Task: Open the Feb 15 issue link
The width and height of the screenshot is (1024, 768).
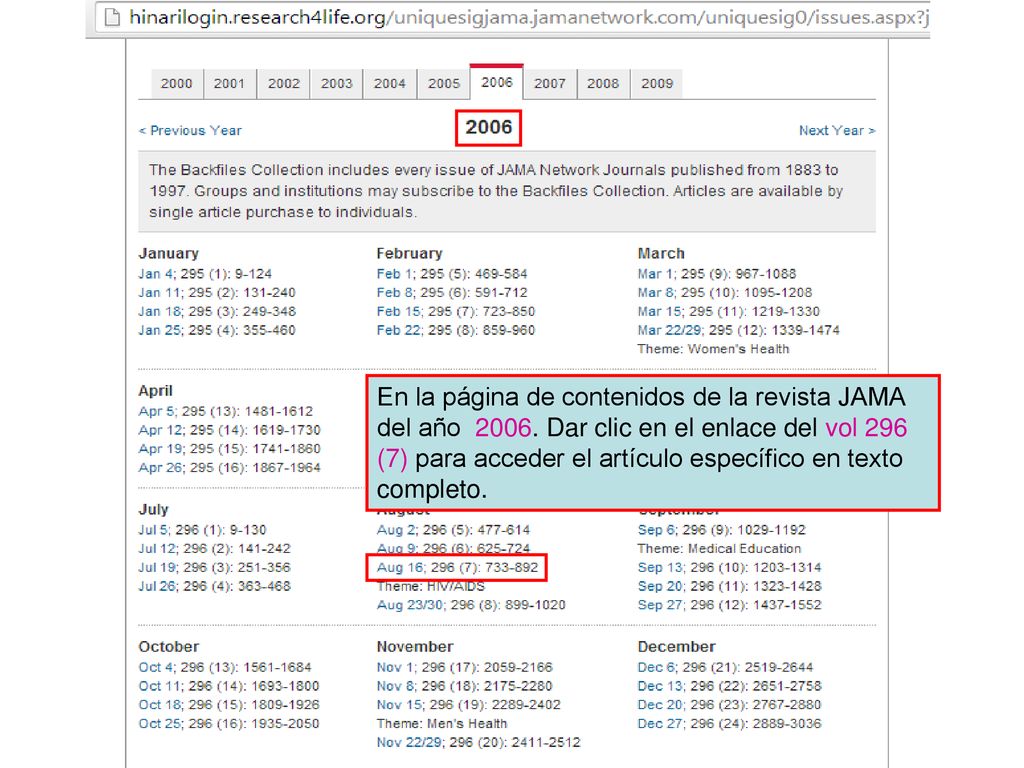Action: click(398, 312)
